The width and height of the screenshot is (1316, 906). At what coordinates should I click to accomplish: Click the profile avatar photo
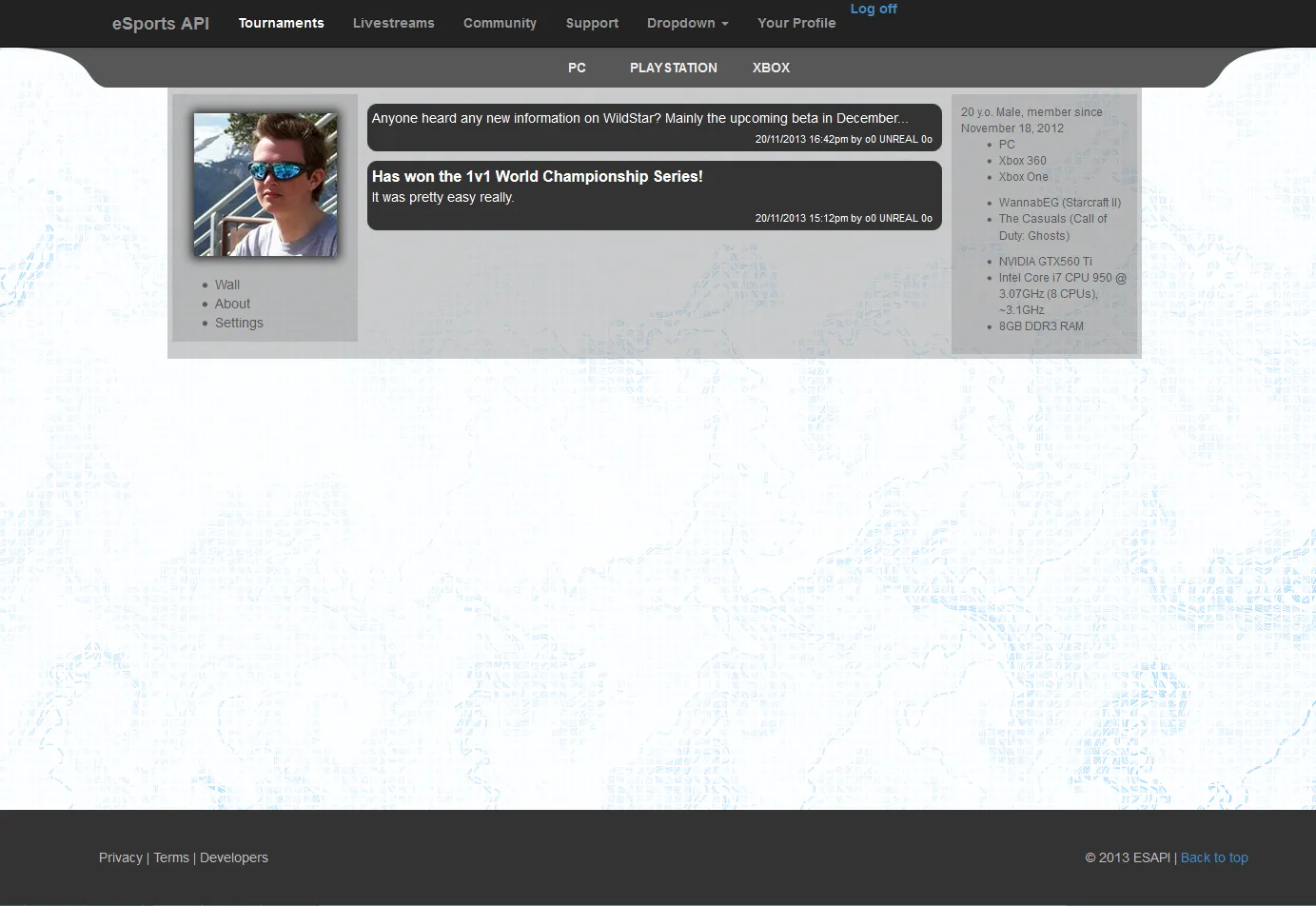coord(265,185)
